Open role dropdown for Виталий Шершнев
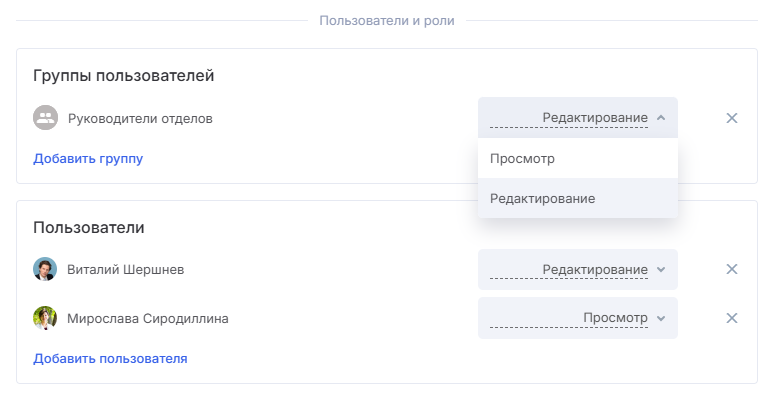 coord(578,269)
